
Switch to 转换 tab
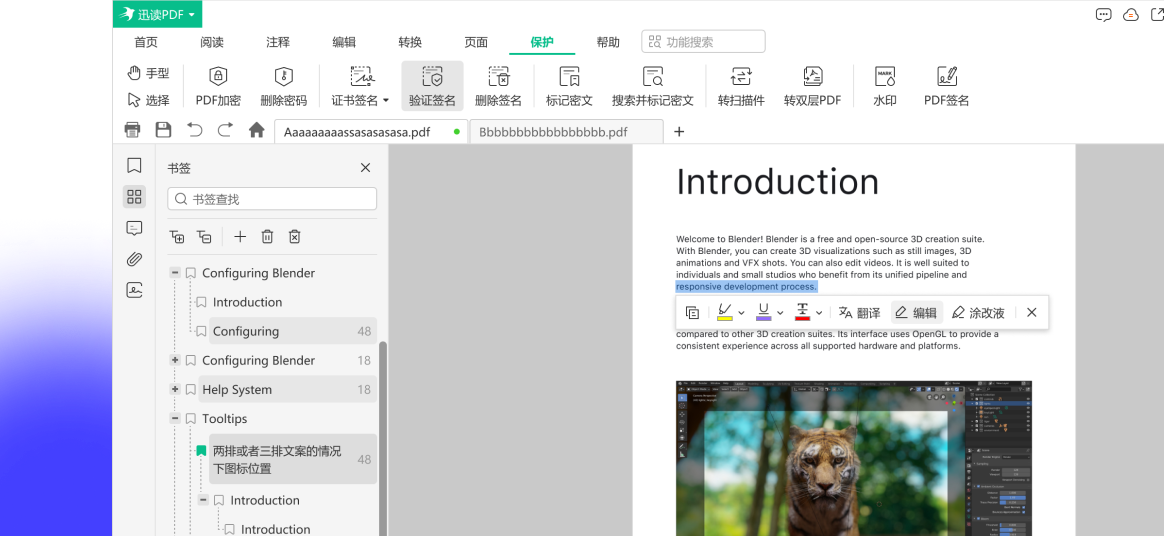pyautogui.click(x=410, y=42)
